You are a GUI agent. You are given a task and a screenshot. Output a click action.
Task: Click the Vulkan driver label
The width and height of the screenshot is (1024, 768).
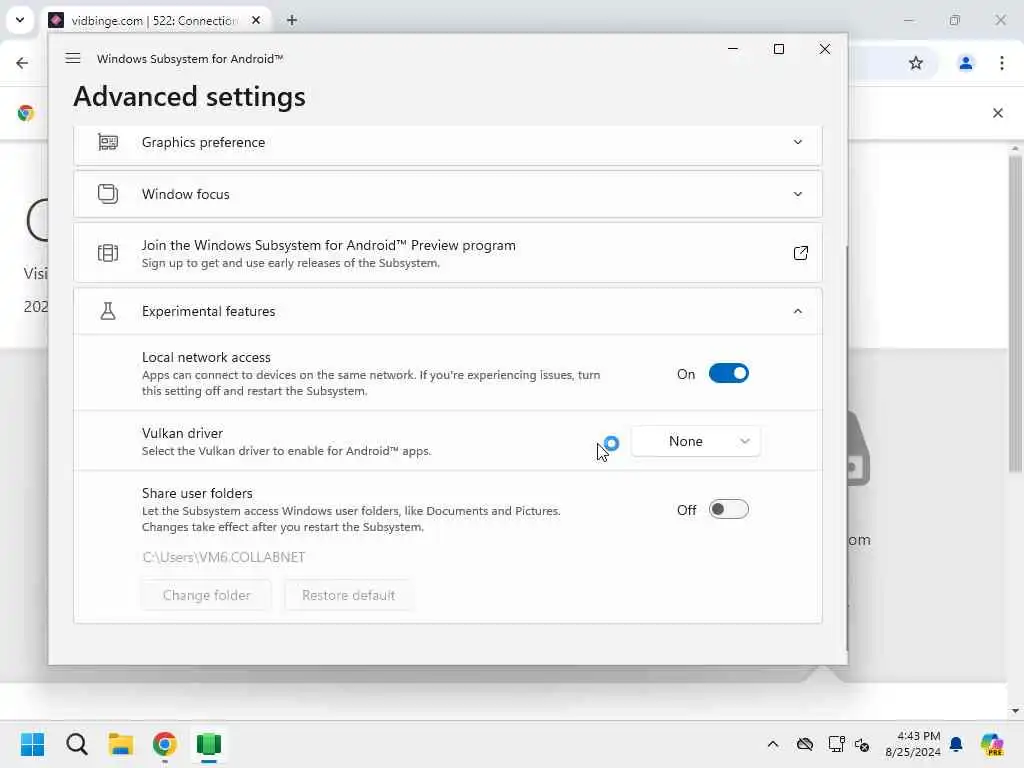pyautogui.click(x=182, y=433)
